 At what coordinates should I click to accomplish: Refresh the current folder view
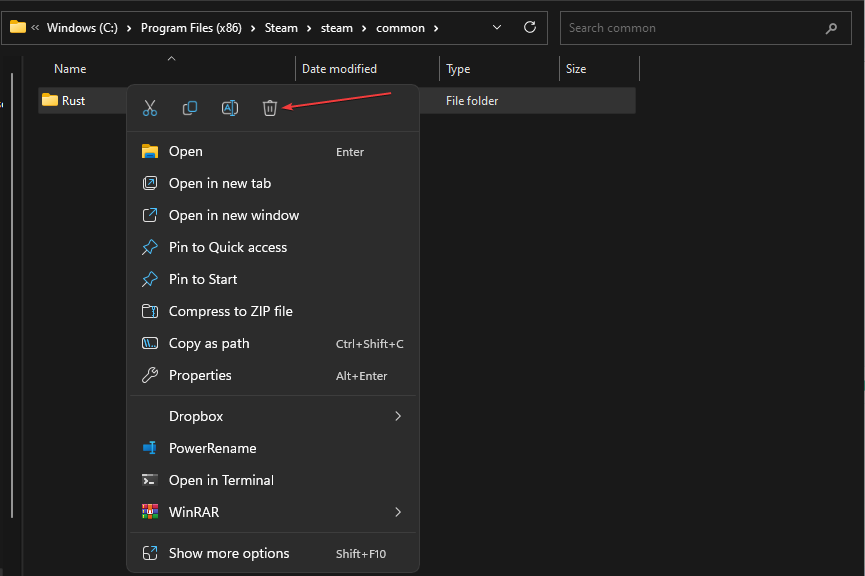(530, 28)
